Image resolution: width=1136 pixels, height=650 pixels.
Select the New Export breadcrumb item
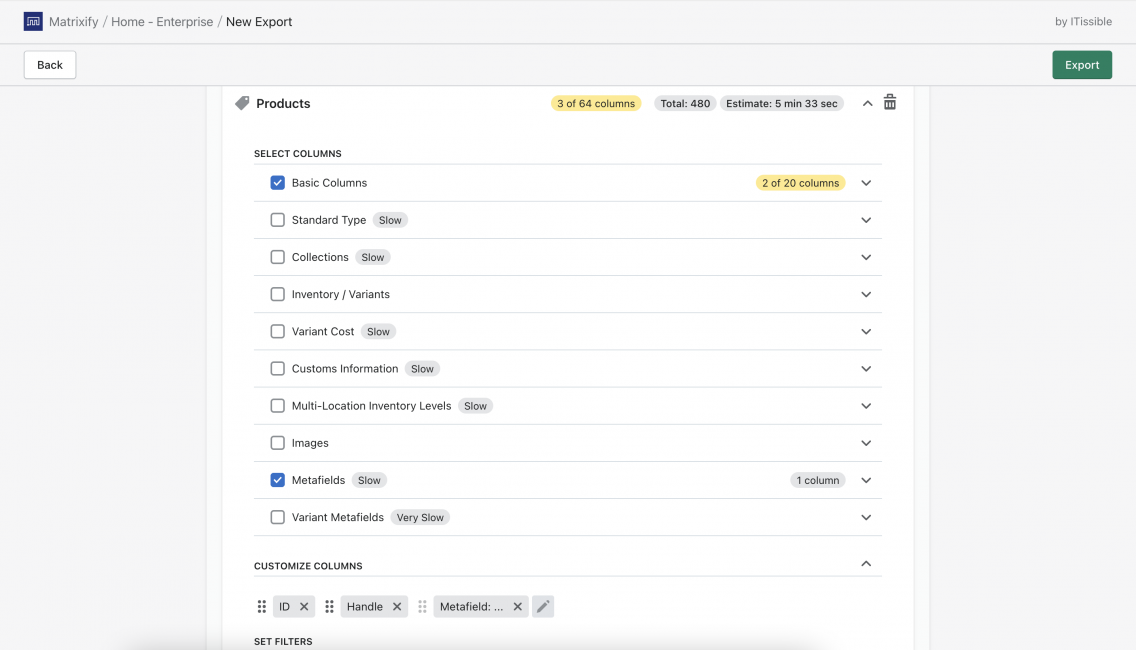pyautogui.click(x=259, y=21)
